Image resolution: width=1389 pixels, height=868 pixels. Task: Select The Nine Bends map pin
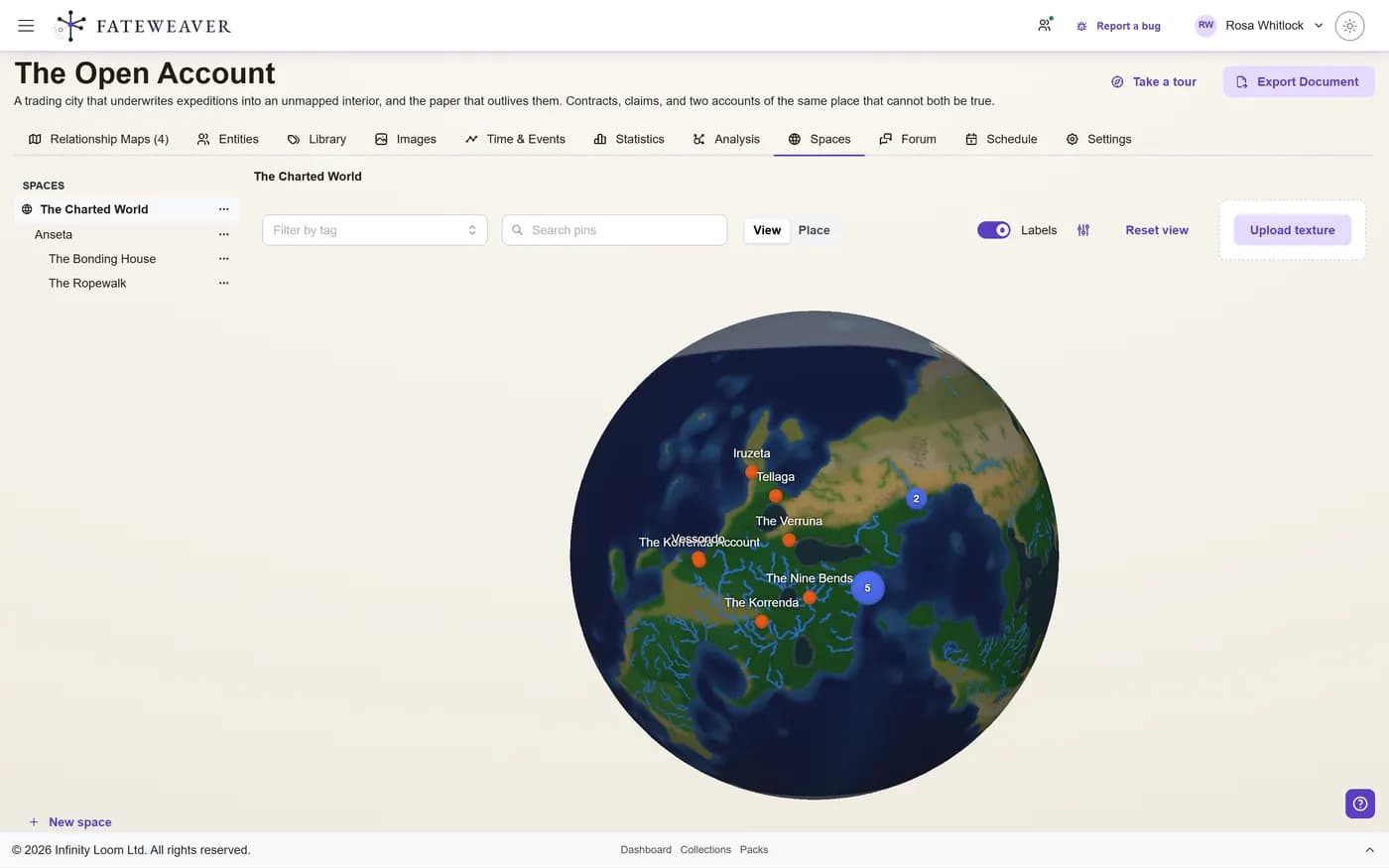tap(810, 597)
